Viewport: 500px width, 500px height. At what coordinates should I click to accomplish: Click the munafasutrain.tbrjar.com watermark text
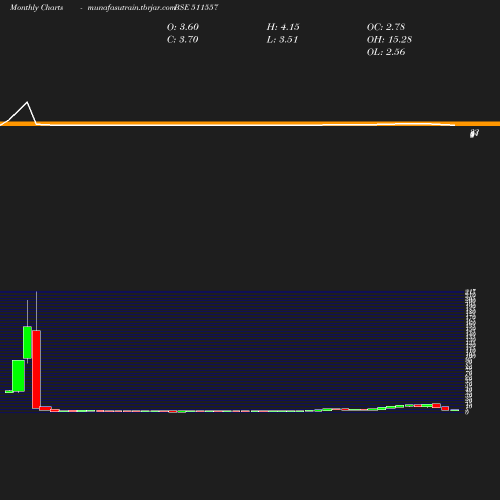point(131,7)
